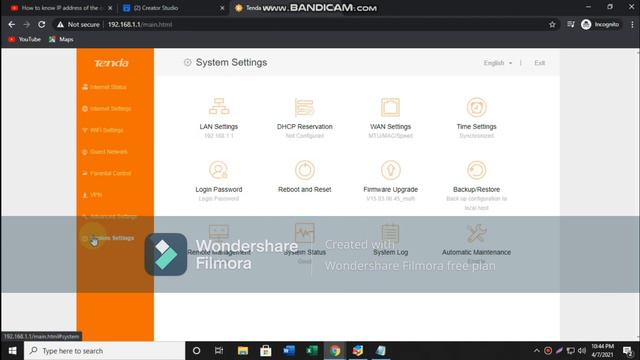Viewport: 640px width, 360px height.
Task: Open the Reboot and Reset icon
Action: point(304,170)
